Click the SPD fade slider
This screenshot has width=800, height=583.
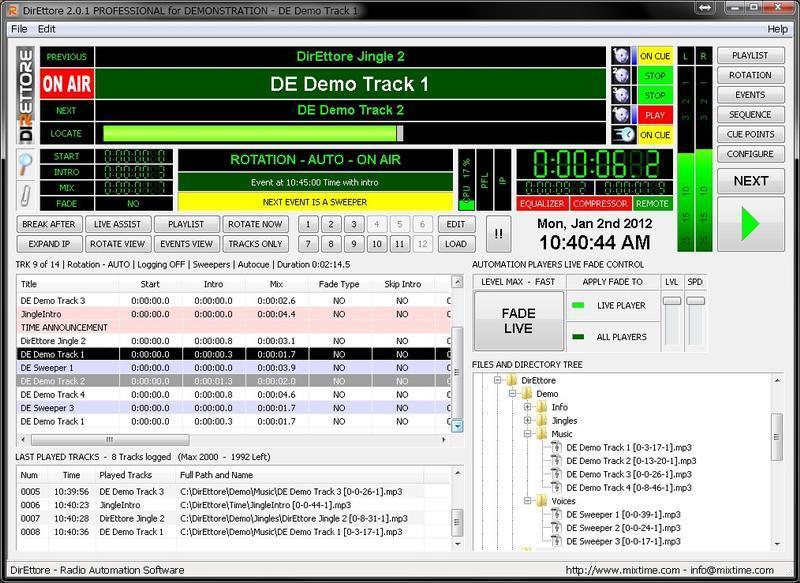click(695, 300)
